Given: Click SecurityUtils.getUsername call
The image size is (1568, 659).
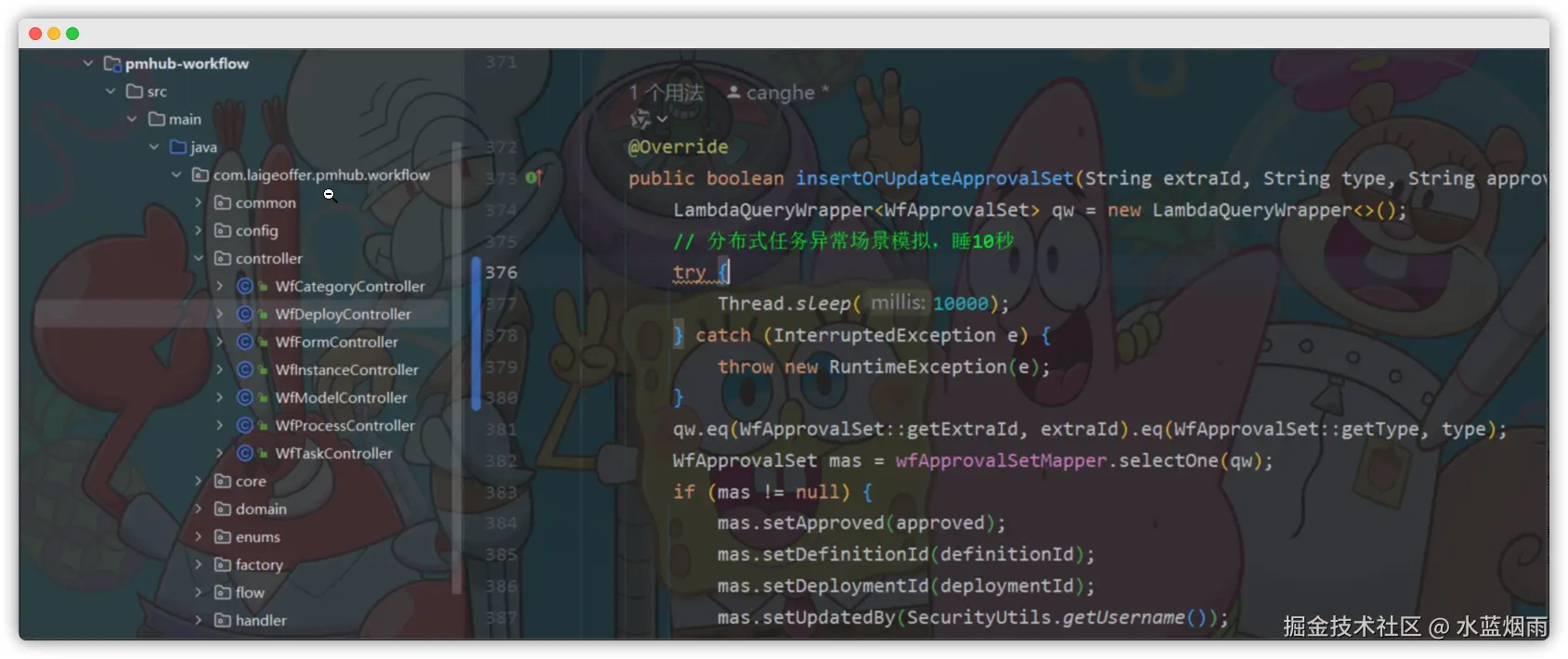Looking at the screenshot, I should tap(1057, 617).
